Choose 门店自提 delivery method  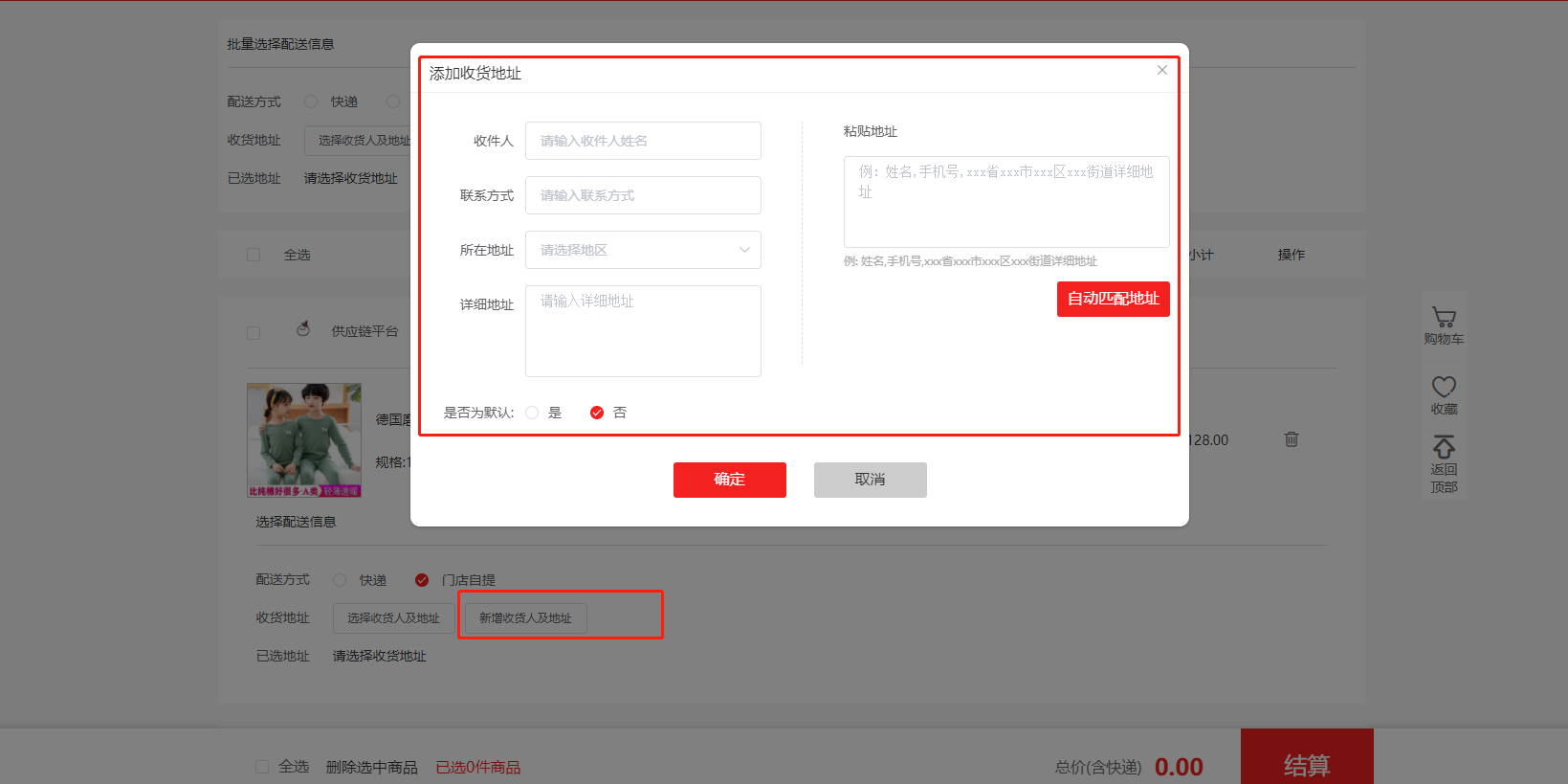pyautogui.click(x=422, y=580)
